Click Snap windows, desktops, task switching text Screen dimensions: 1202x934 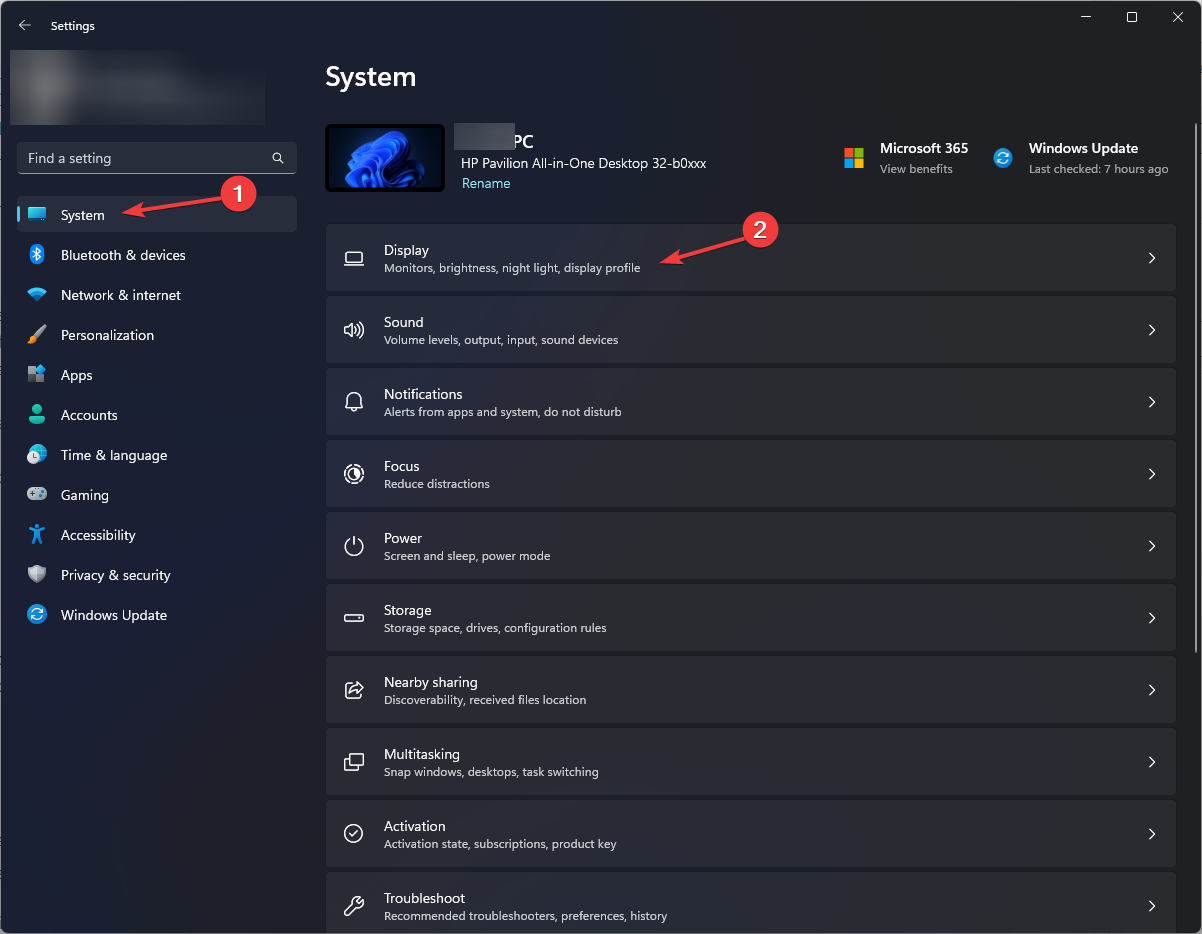point(491,772)
